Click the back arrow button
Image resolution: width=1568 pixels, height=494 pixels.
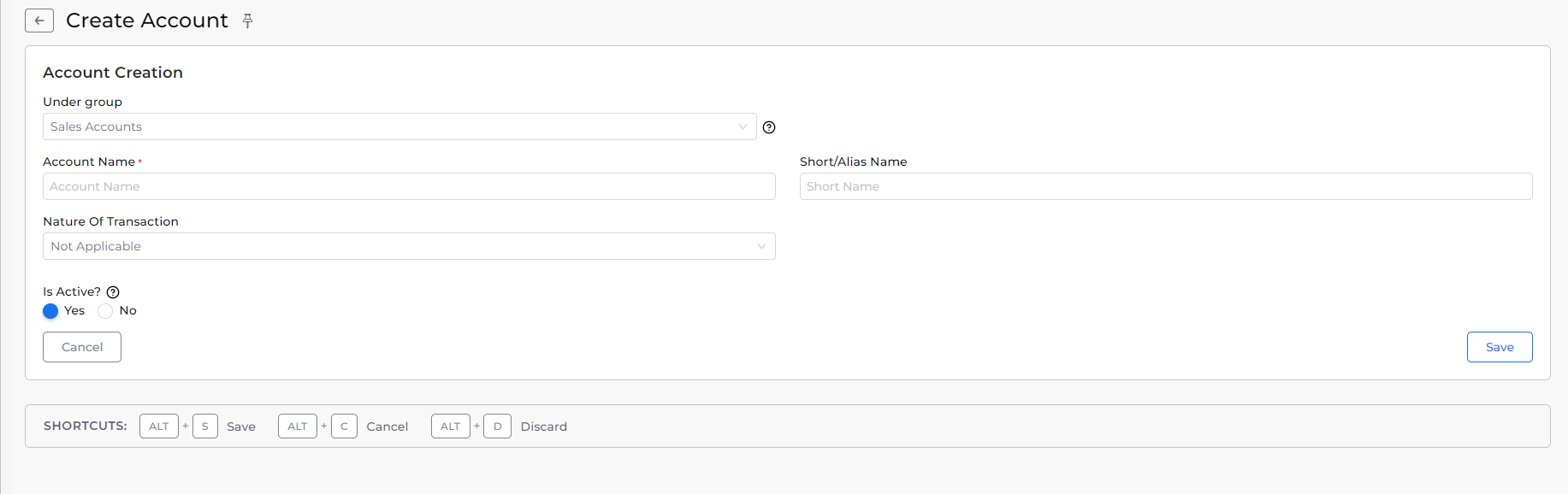[39, 21]
